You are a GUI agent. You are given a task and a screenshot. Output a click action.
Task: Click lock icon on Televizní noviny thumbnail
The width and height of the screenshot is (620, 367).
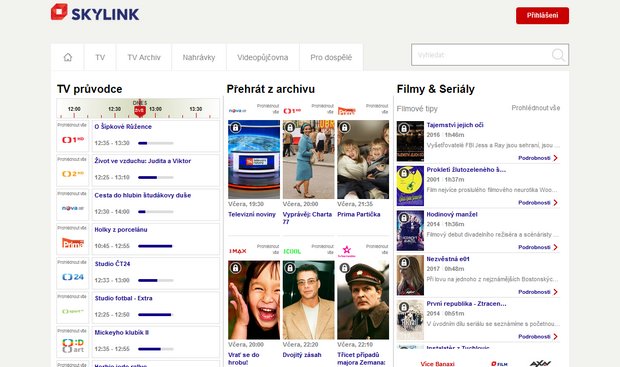[235, 127]
